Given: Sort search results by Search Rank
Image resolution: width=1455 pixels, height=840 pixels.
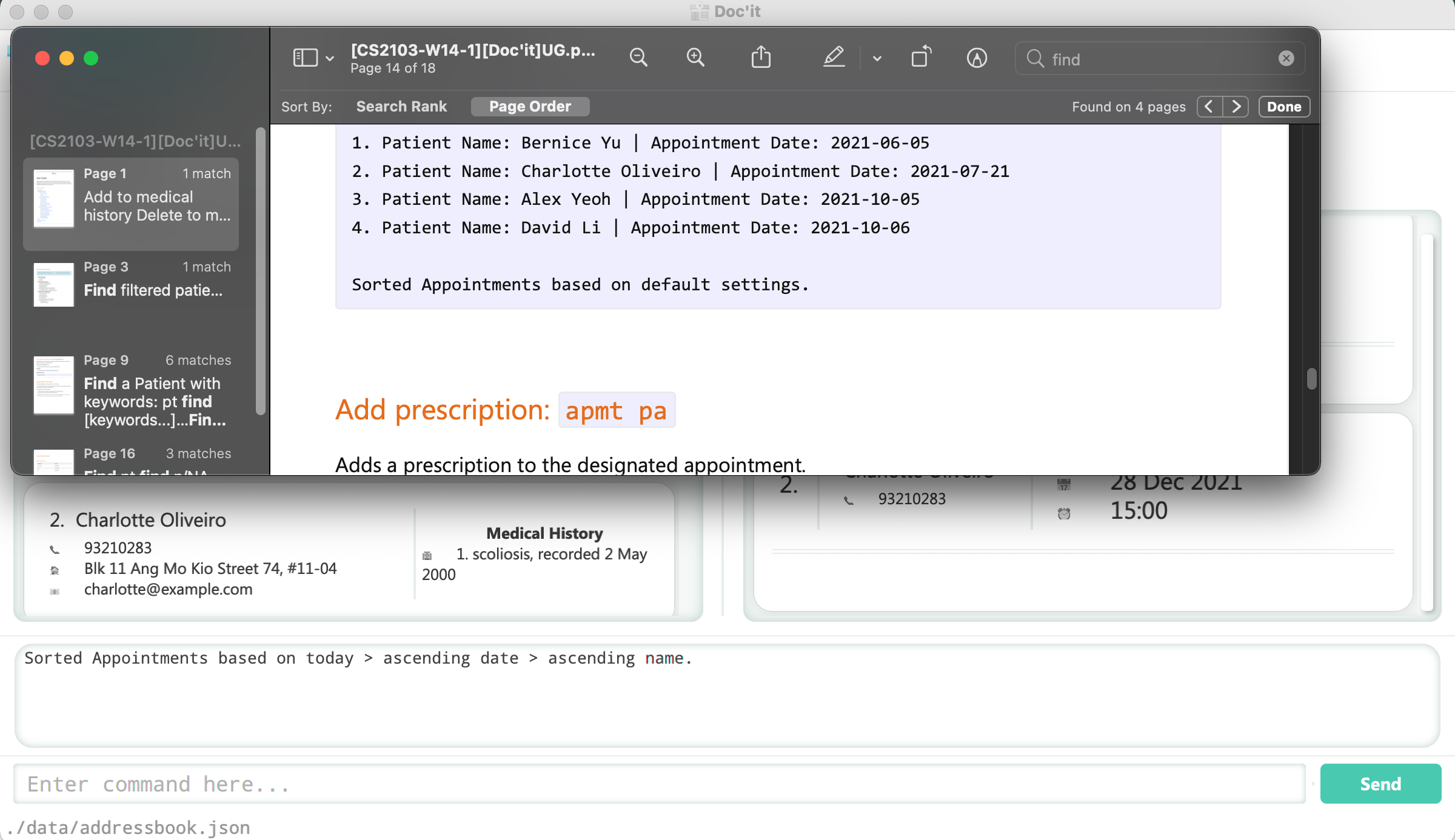Looking at the screenshot, I should click(x=401, y=107).
